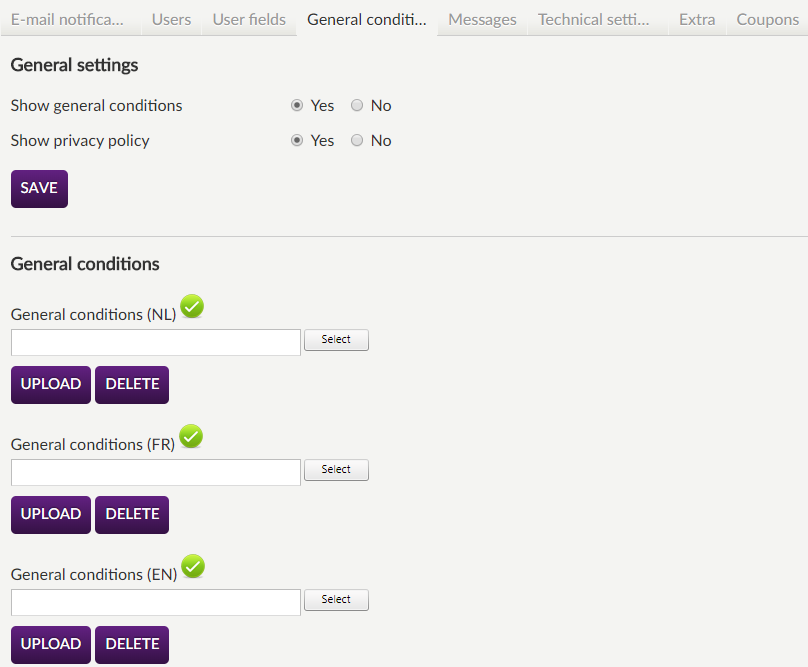Screen dimensions: 808x667
Task: Click Select for the General conditions (NL) file
Action: (336, 340)
